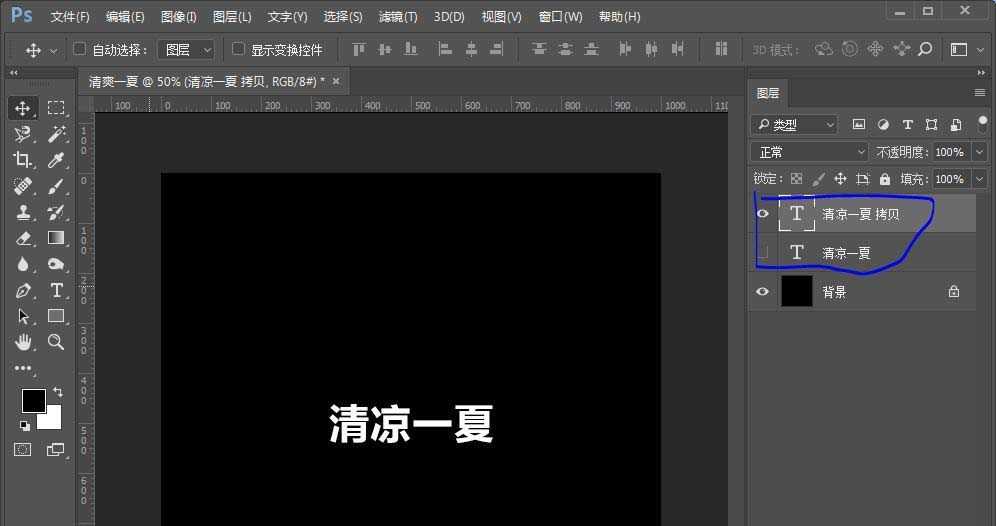Hide the 清凉一夏 拷贝 layer

pyautogui.click(x=763, y=214)
